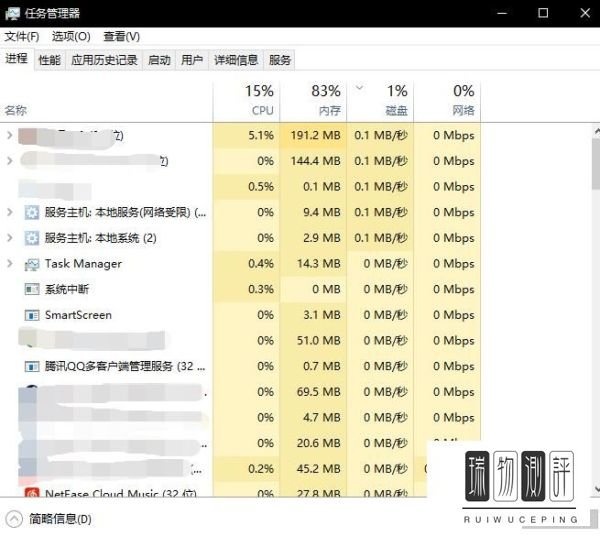Image resolution: width=600 pixels, height=536 pixels.
Task: Select the Task Manager process name
Action: 83,264
